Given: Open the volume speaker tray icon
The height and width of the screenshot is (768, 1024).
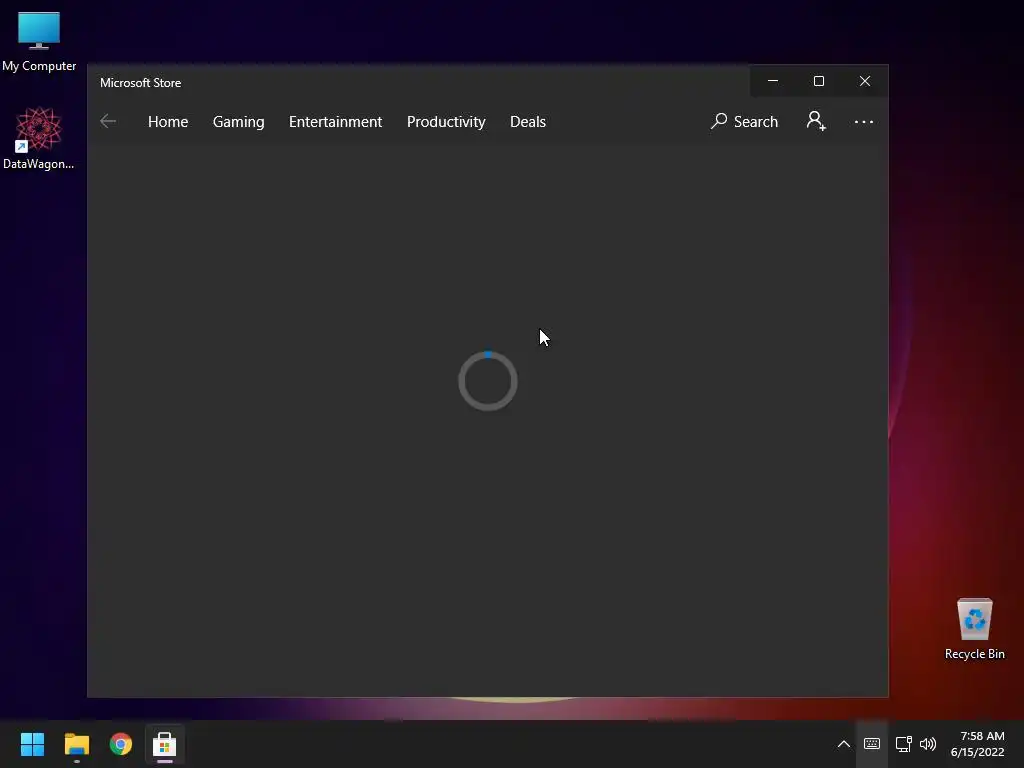Looking at the screenshot, I should pyautogui.click(x=927, y=744).
